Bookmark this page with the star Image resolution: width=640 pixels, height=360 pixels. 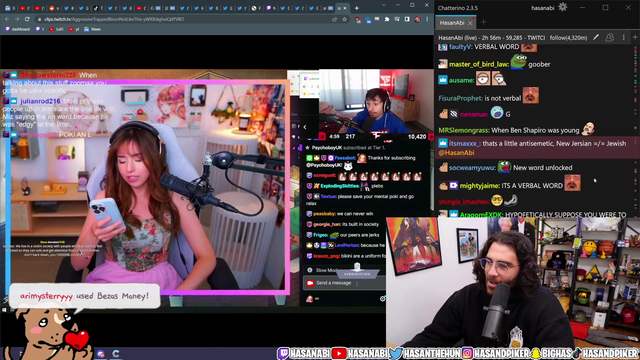[344, 19]
